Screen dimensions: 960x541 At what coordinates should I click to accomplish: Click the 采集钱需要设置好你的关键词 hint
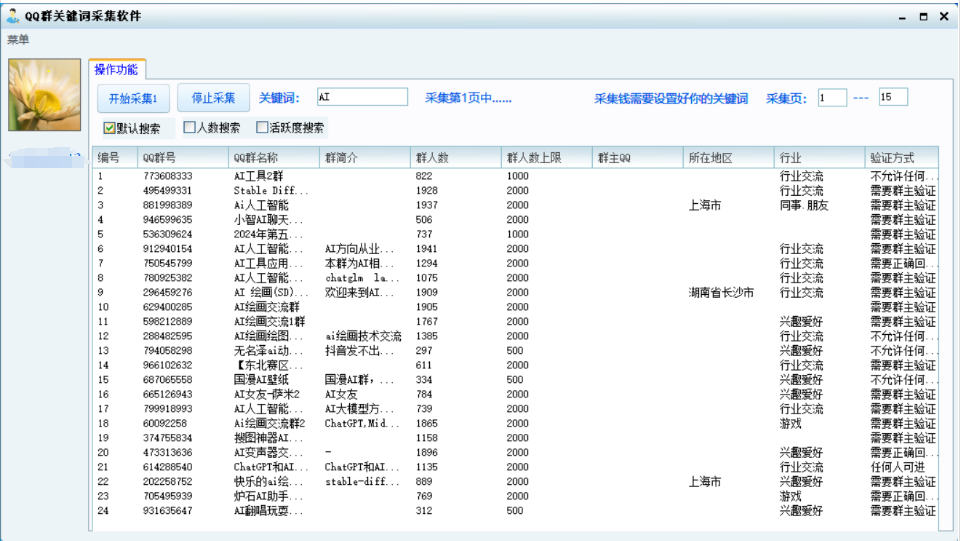tap(671, 99)
